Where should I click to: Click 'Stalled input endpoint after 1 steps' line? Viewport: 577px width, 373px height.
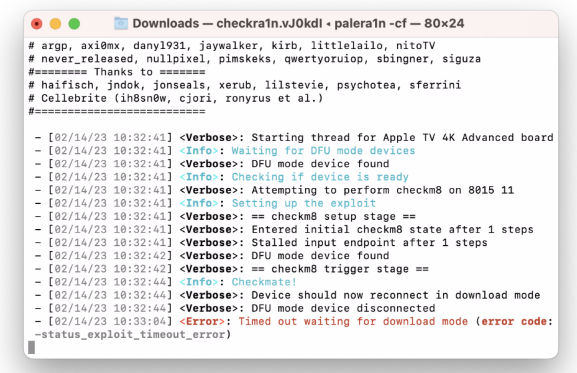[369, 243]
